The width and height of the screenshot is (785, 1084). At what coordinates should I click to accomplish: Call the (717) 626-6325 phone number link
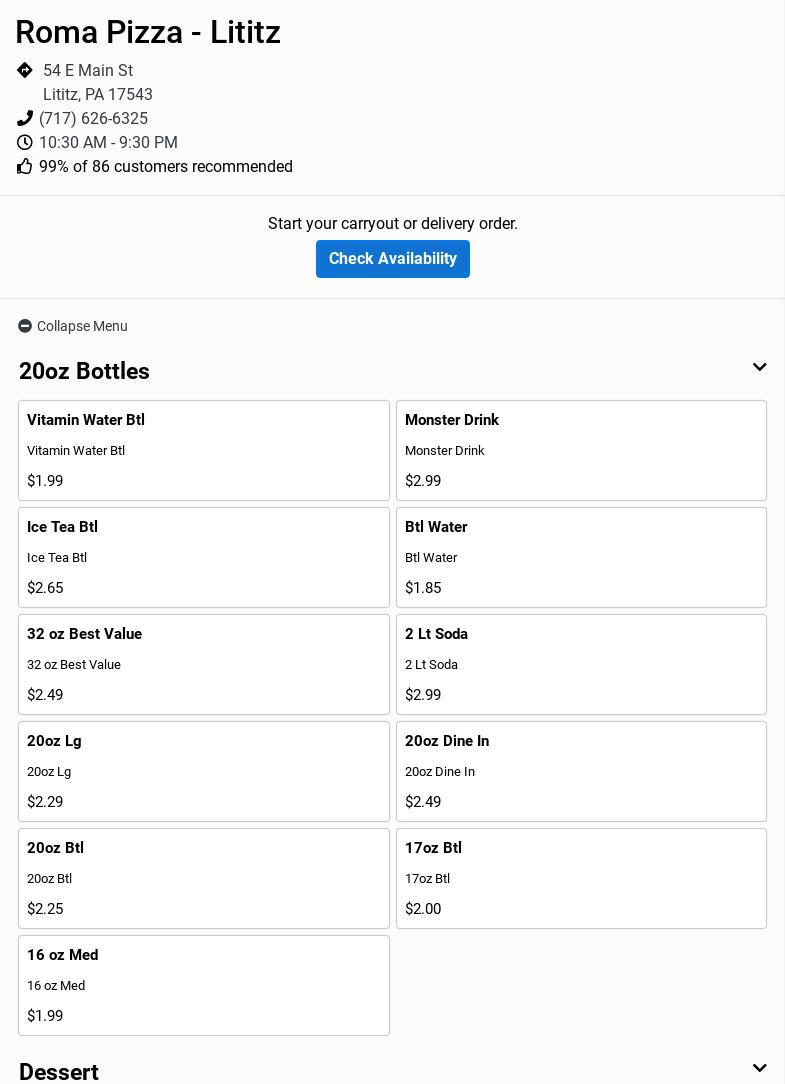point(93,119)
